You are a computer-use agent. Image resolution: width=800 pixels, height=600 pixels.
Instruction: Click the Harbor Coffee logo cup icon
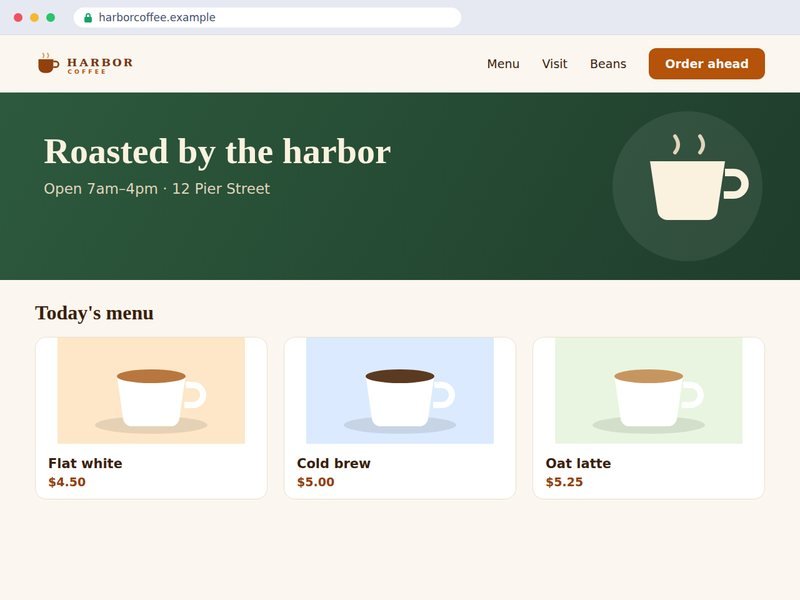[48, 63]
